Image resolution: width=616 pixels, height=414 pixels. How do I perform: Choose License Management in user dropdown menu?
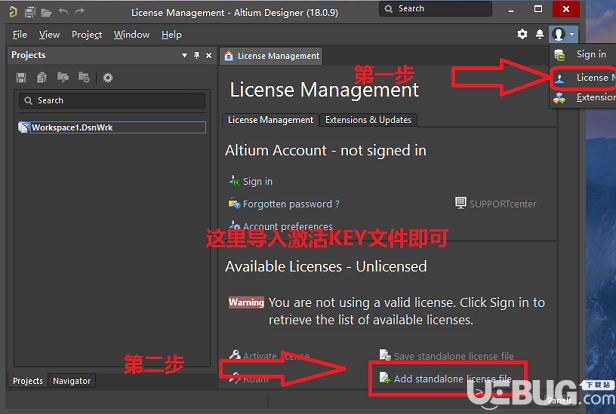(x=583, y=78)
